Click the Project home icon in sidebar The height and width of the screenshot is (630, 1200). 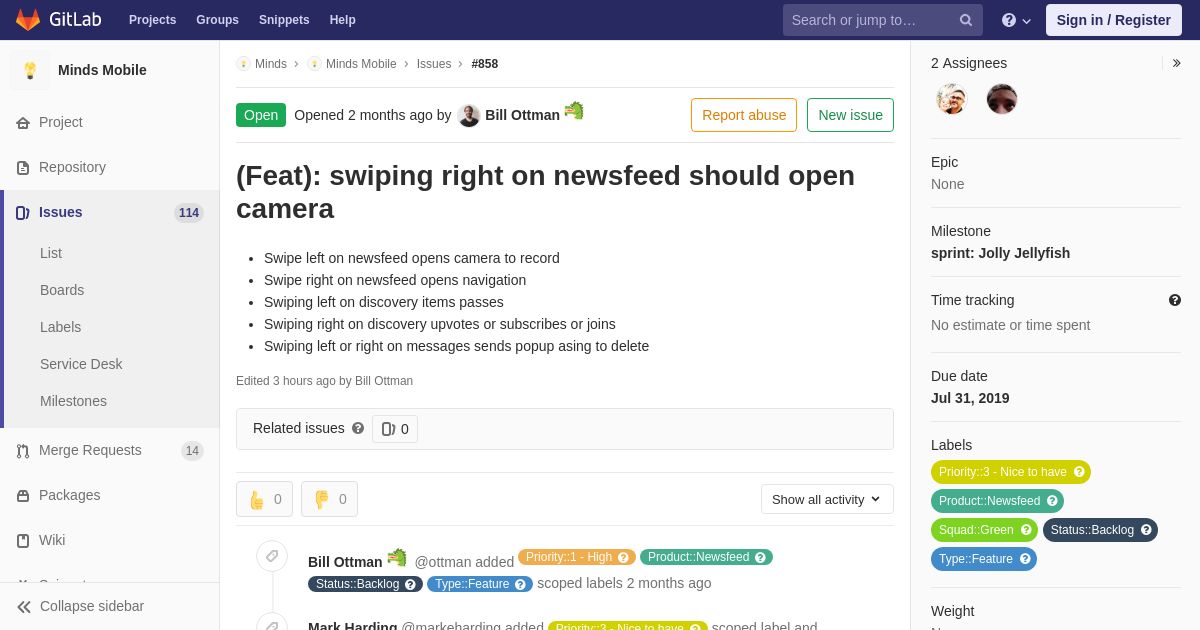23,123
